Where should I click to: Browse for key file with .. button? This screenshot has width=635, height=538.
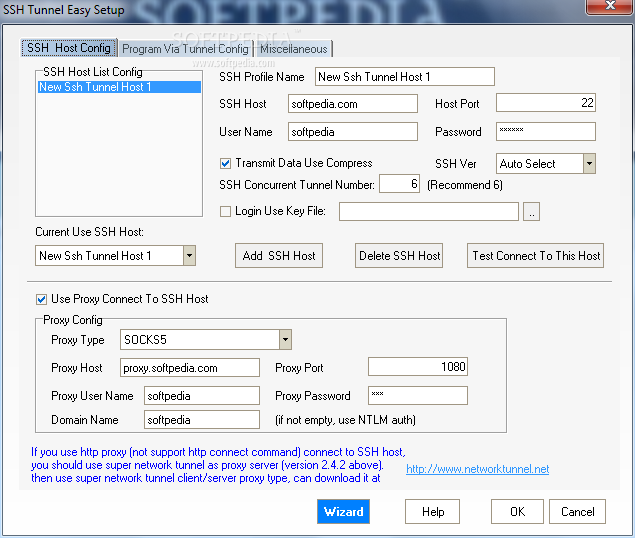click(531, 211)
